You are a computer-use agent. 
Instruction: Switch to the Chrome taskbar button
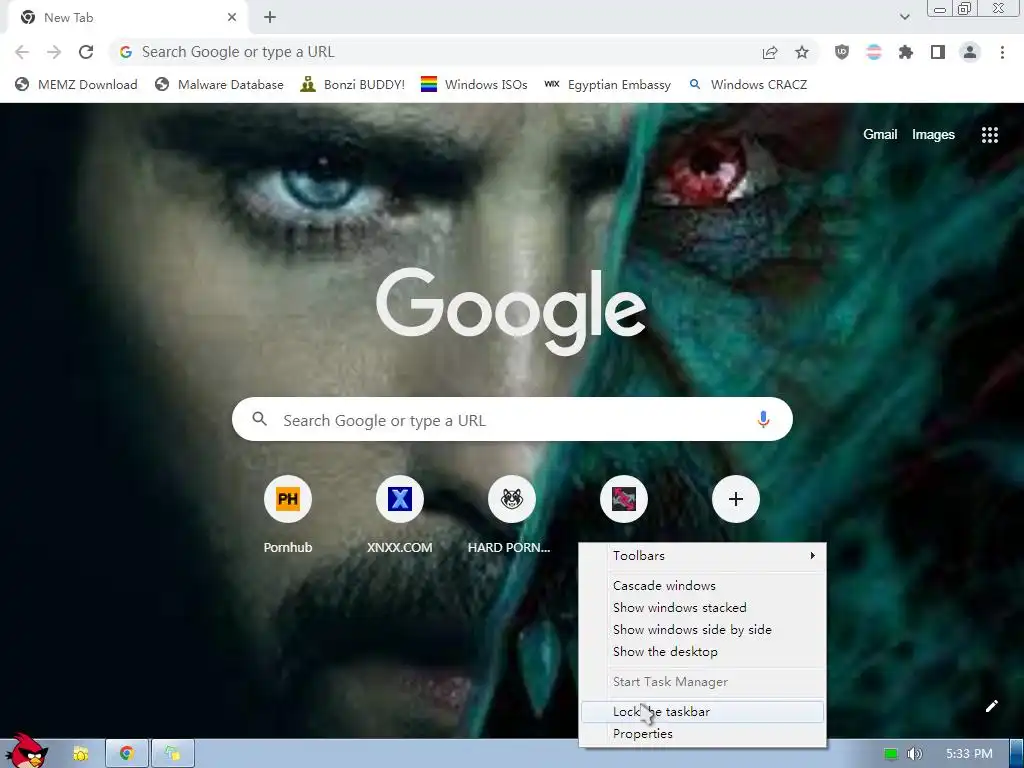[x=127, y=754]
